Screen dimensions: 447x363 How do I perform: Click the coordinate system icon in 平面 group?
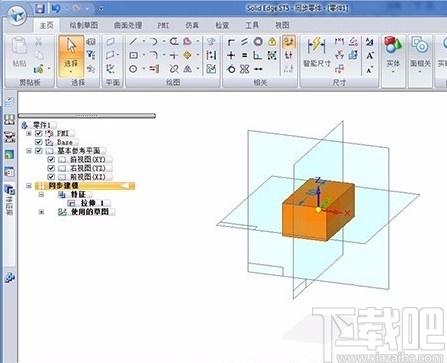(110, 69)
